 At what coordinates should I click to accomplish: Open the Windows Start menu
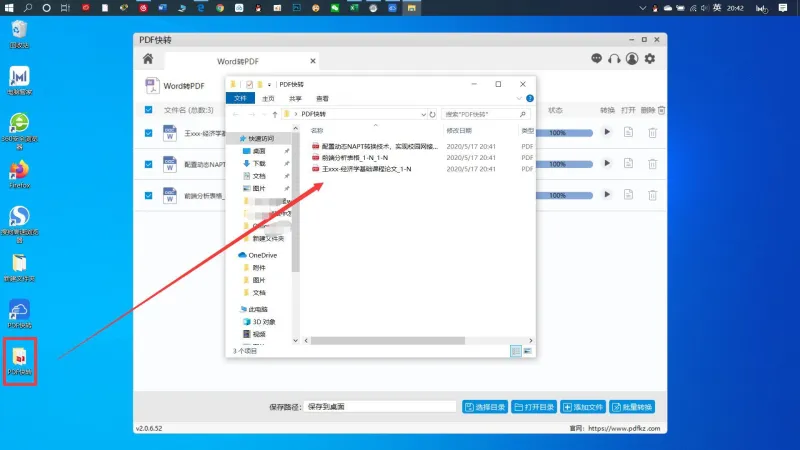pos(9,8)
